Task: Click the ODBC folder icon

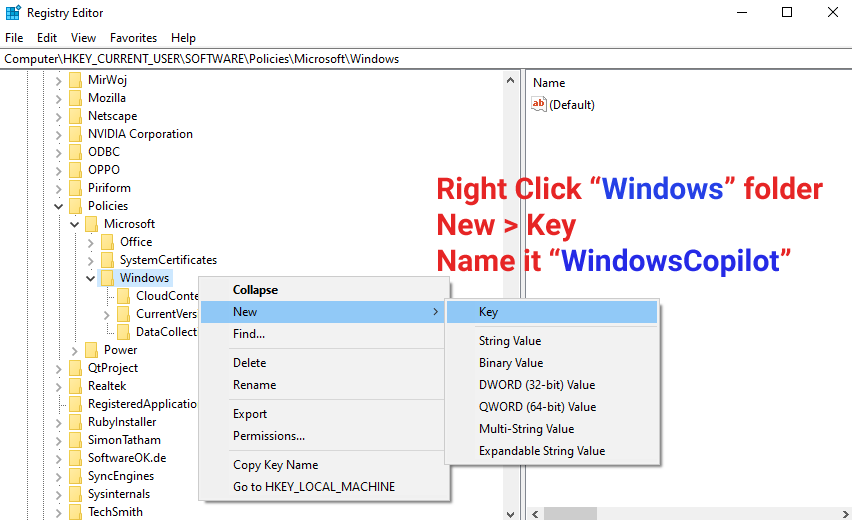Action: [x=76, y=152]
